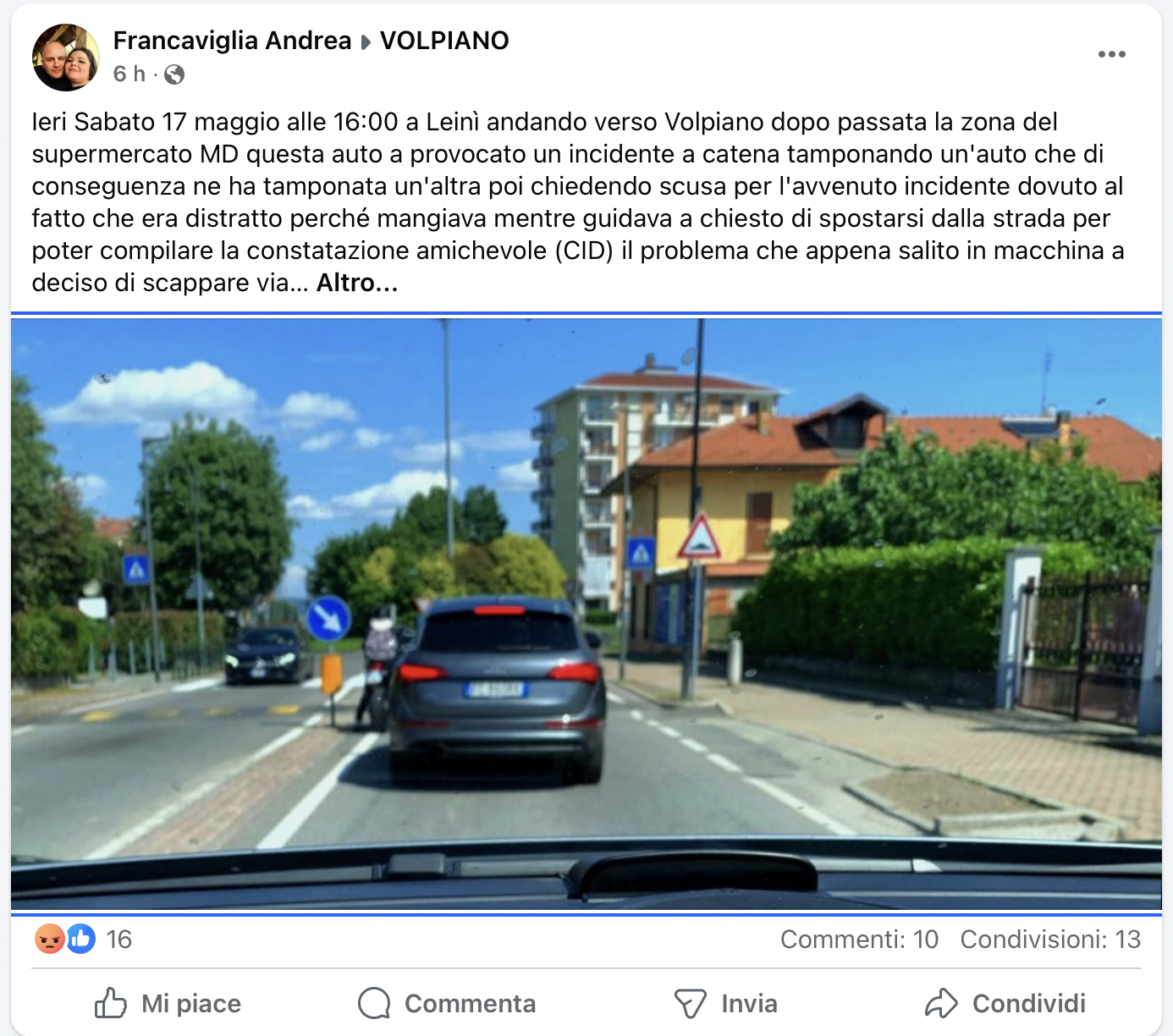
Task: Expand post text with Altro...
Action: click(357, 283)
